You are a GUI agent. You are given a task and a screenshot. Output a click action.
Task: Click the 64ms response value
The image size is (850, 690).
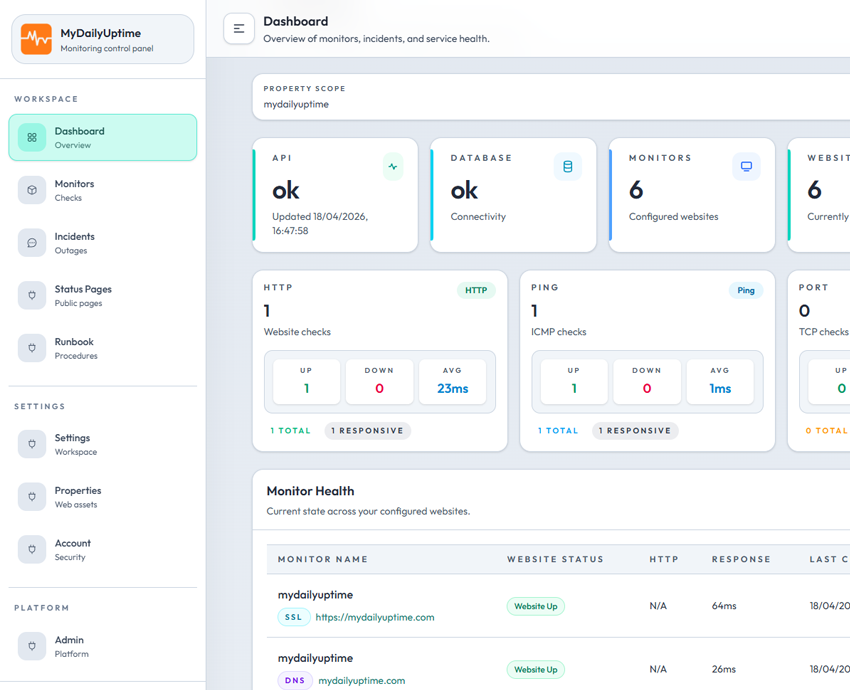(724, 606)
